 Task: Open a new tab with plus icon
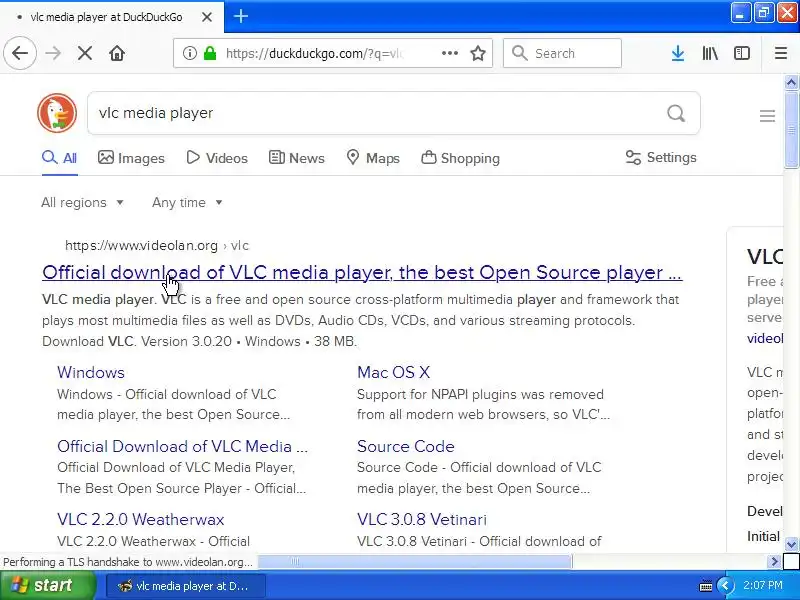tap(241, 16)
